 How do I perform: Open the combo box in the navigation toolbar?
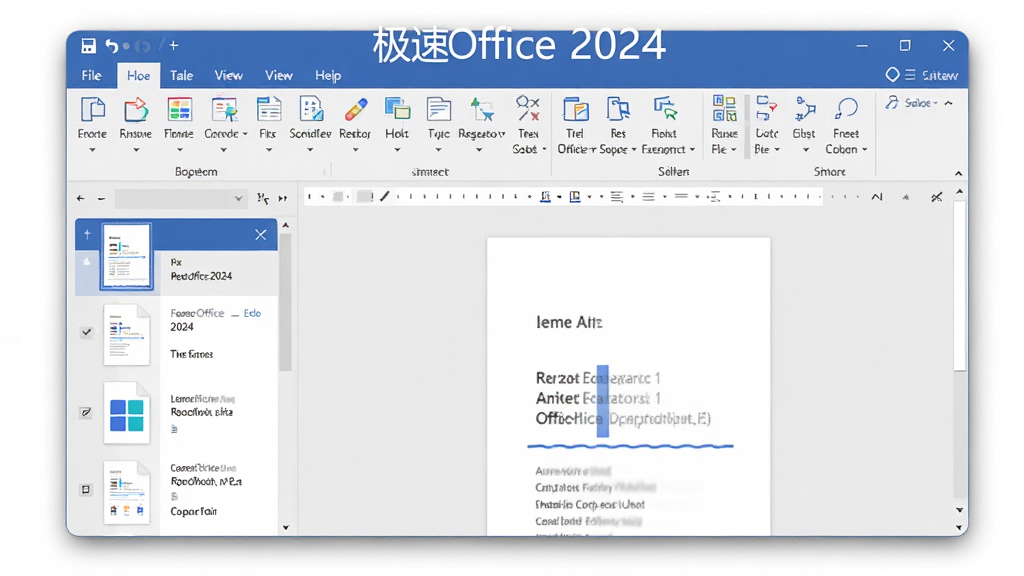tap(181, 199)
